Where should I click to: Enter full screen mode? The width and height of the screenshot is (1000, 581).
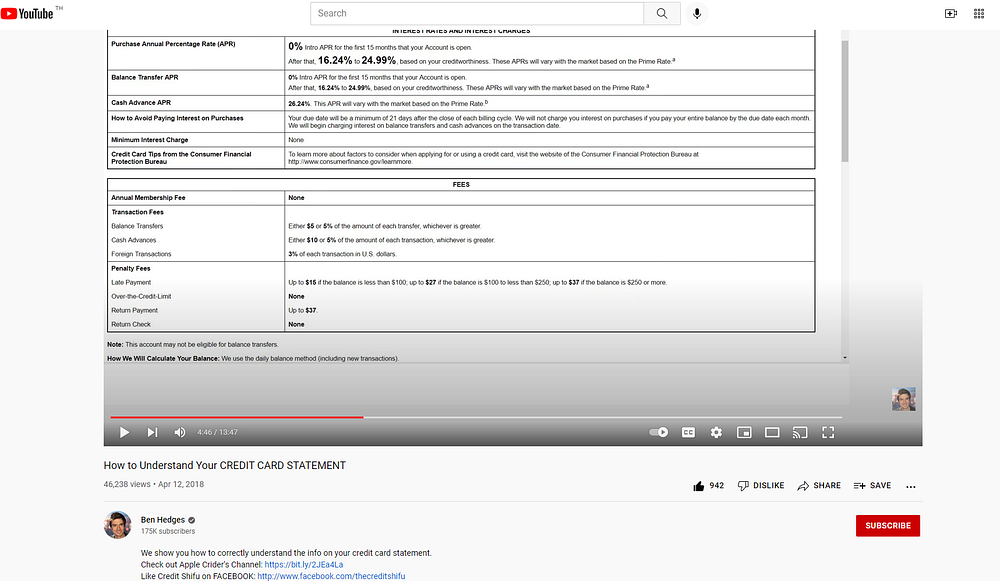[828, 432]
